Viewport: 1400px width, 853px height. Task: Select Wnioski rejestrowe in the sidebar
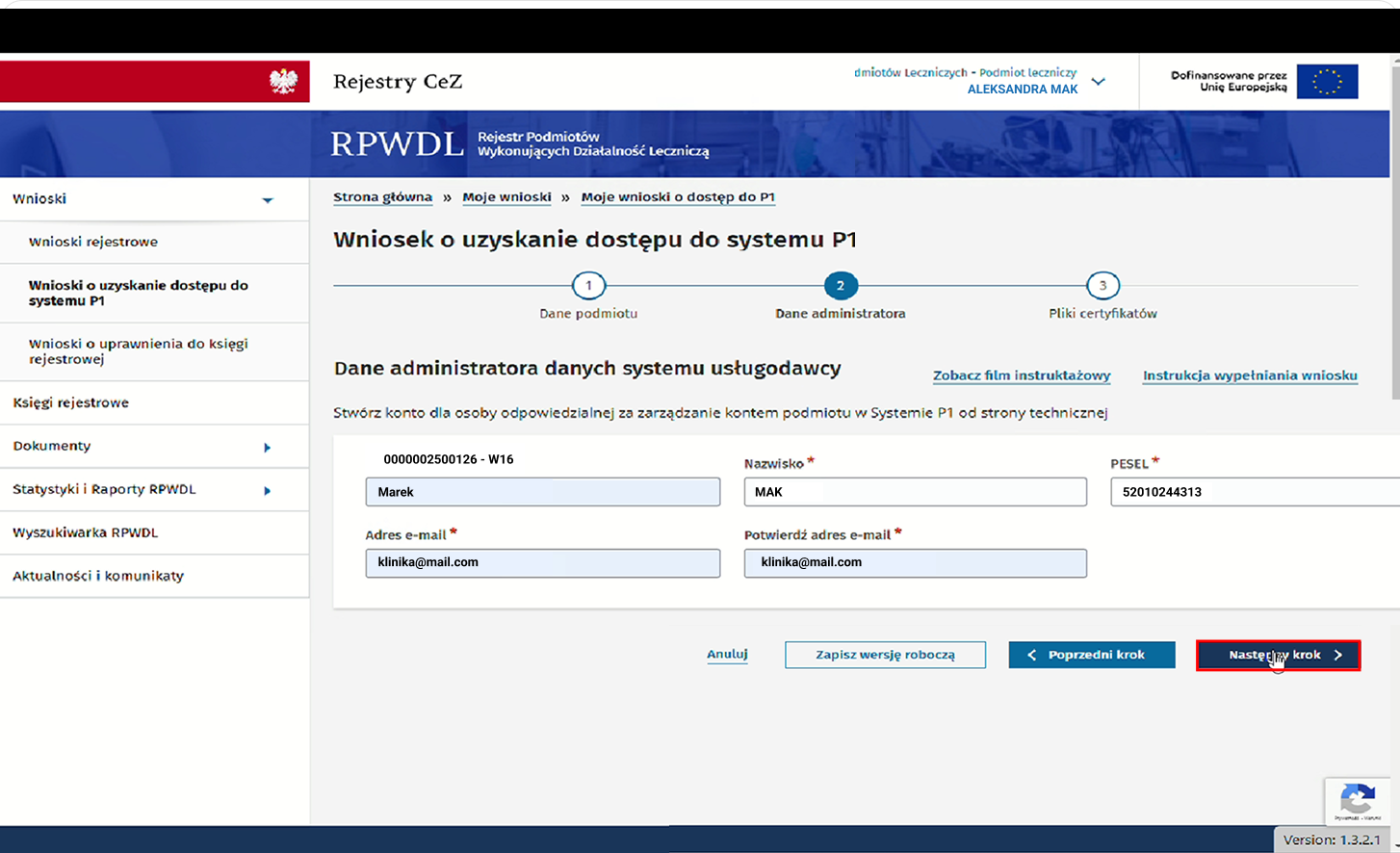click(x=91, y=242)
